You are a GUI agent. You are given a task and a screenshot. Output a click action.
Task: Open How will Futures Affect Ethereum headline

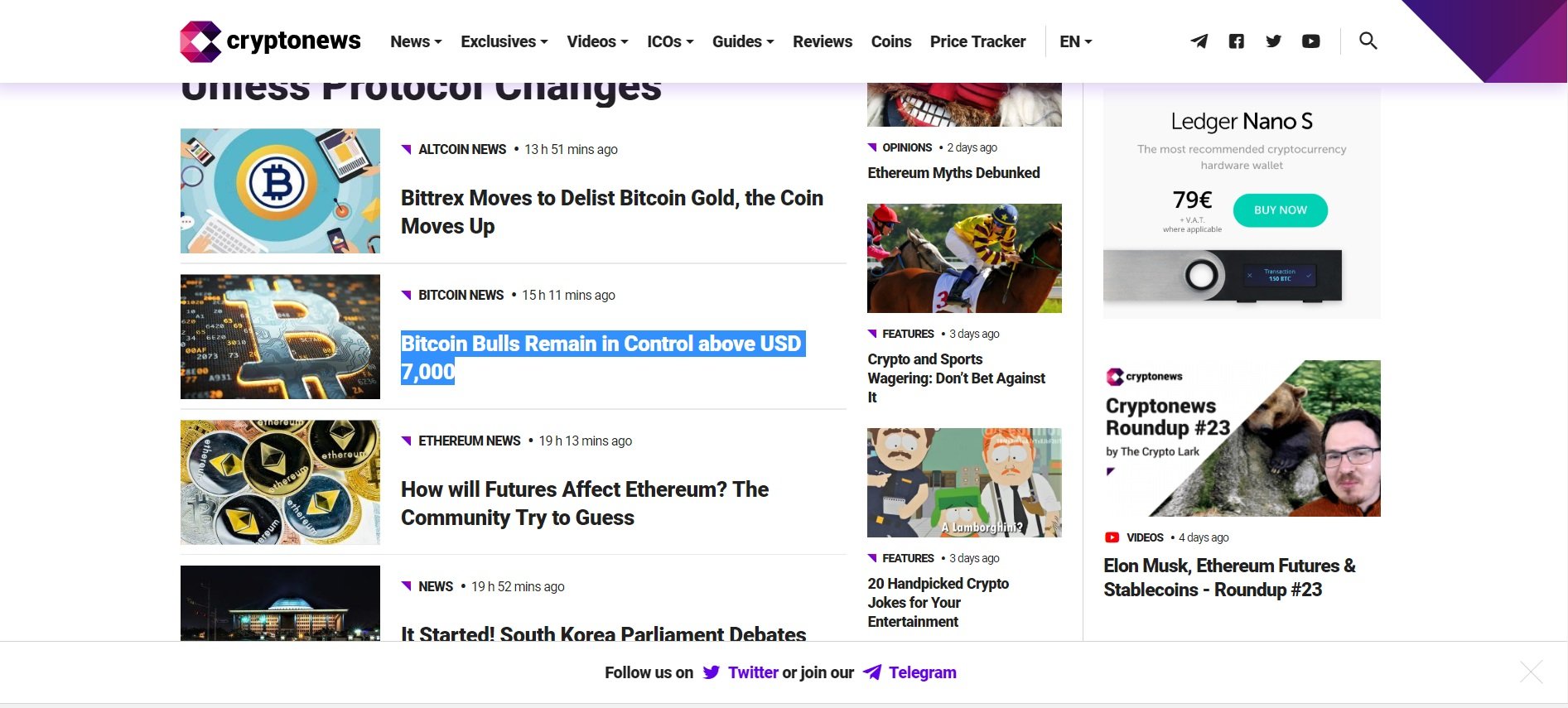585,503
